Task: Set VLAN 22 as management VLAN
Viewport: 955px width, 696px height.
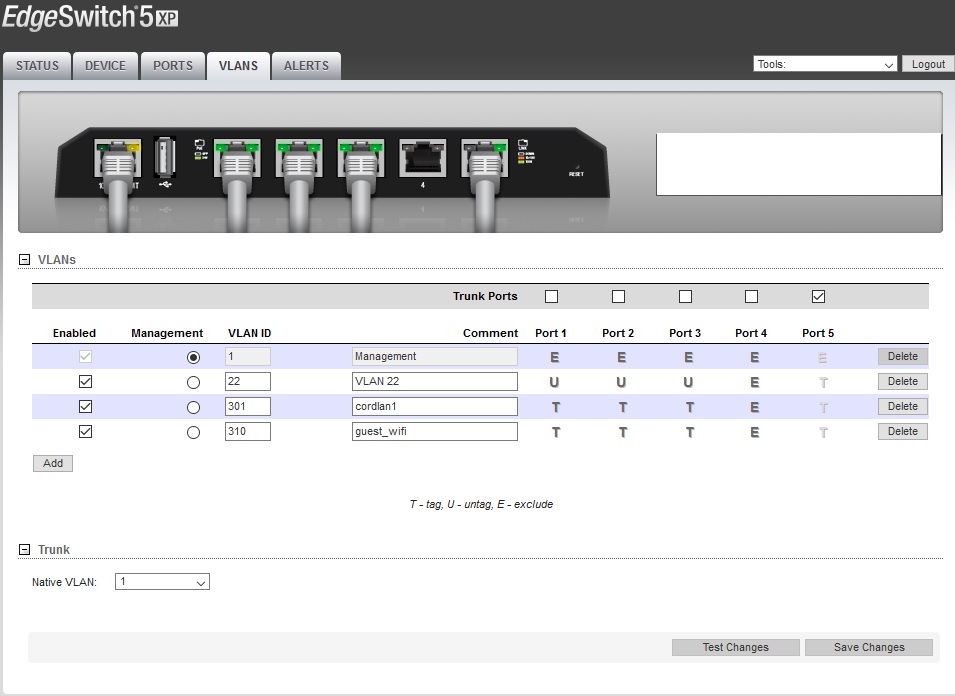Action: 193,382
